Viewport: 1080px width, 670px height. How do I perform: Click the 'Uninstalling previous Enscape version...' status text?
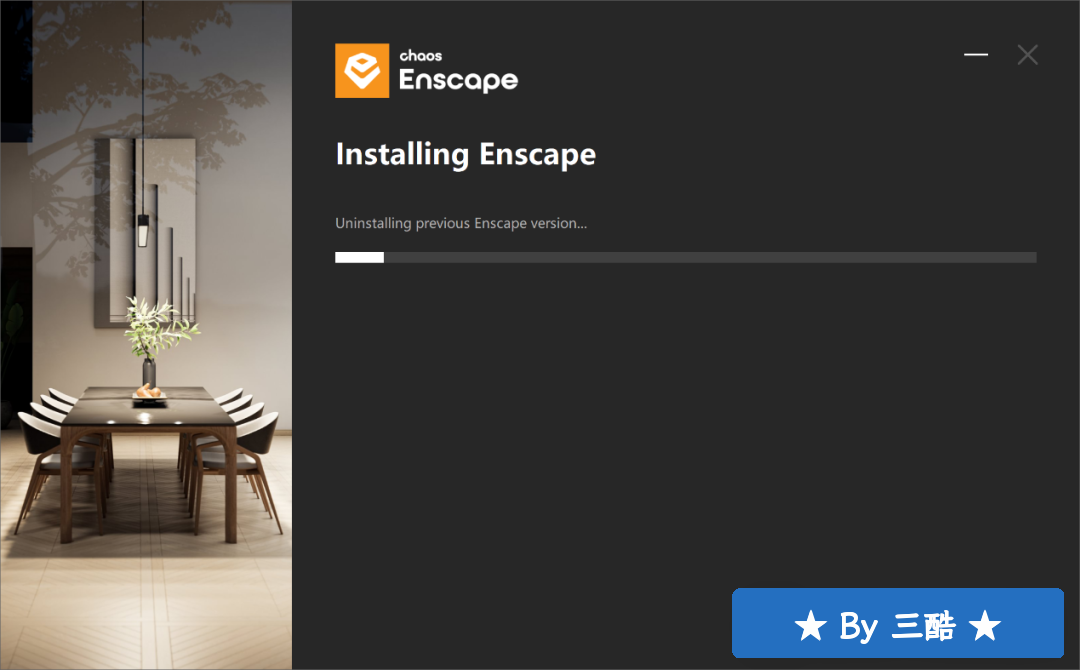[461, 223]
